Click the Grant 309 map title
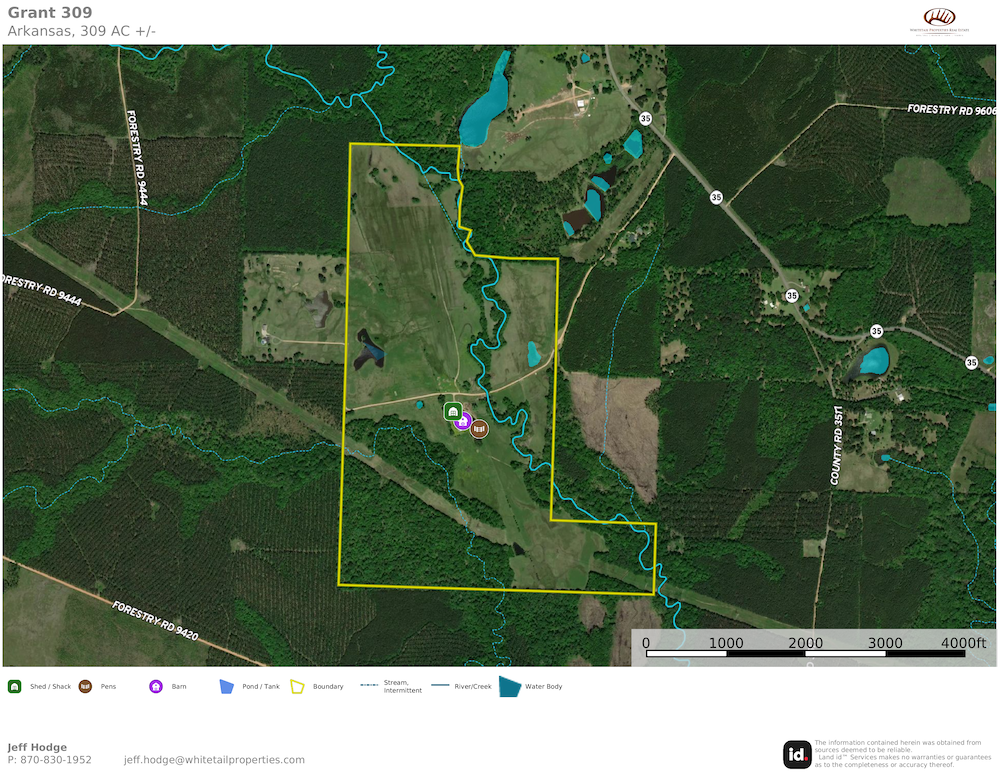This screenshot has width=1000, height=773. tap(50, 13)
